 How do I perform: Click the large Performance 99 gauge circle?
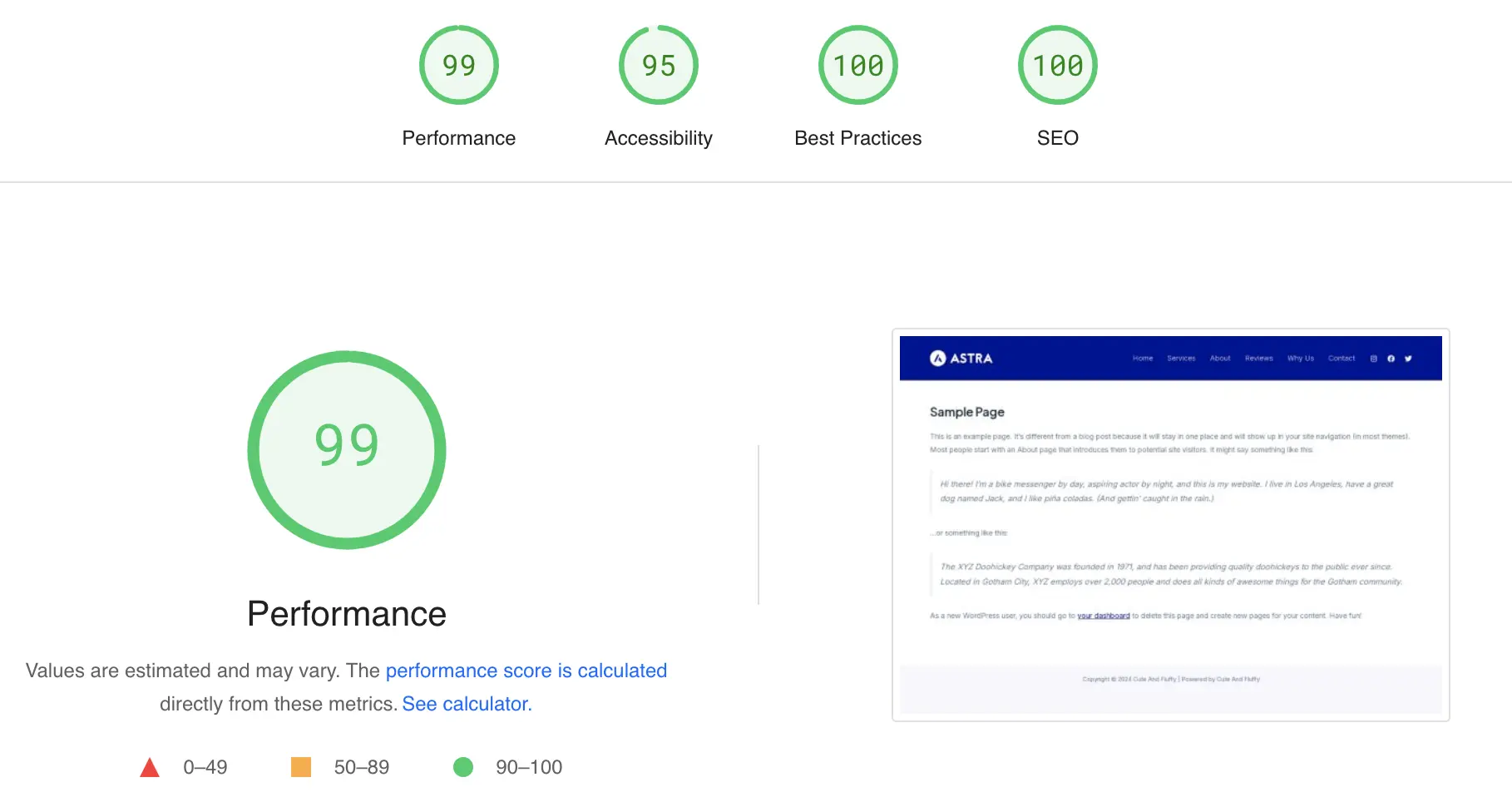(x=347, y=450)
